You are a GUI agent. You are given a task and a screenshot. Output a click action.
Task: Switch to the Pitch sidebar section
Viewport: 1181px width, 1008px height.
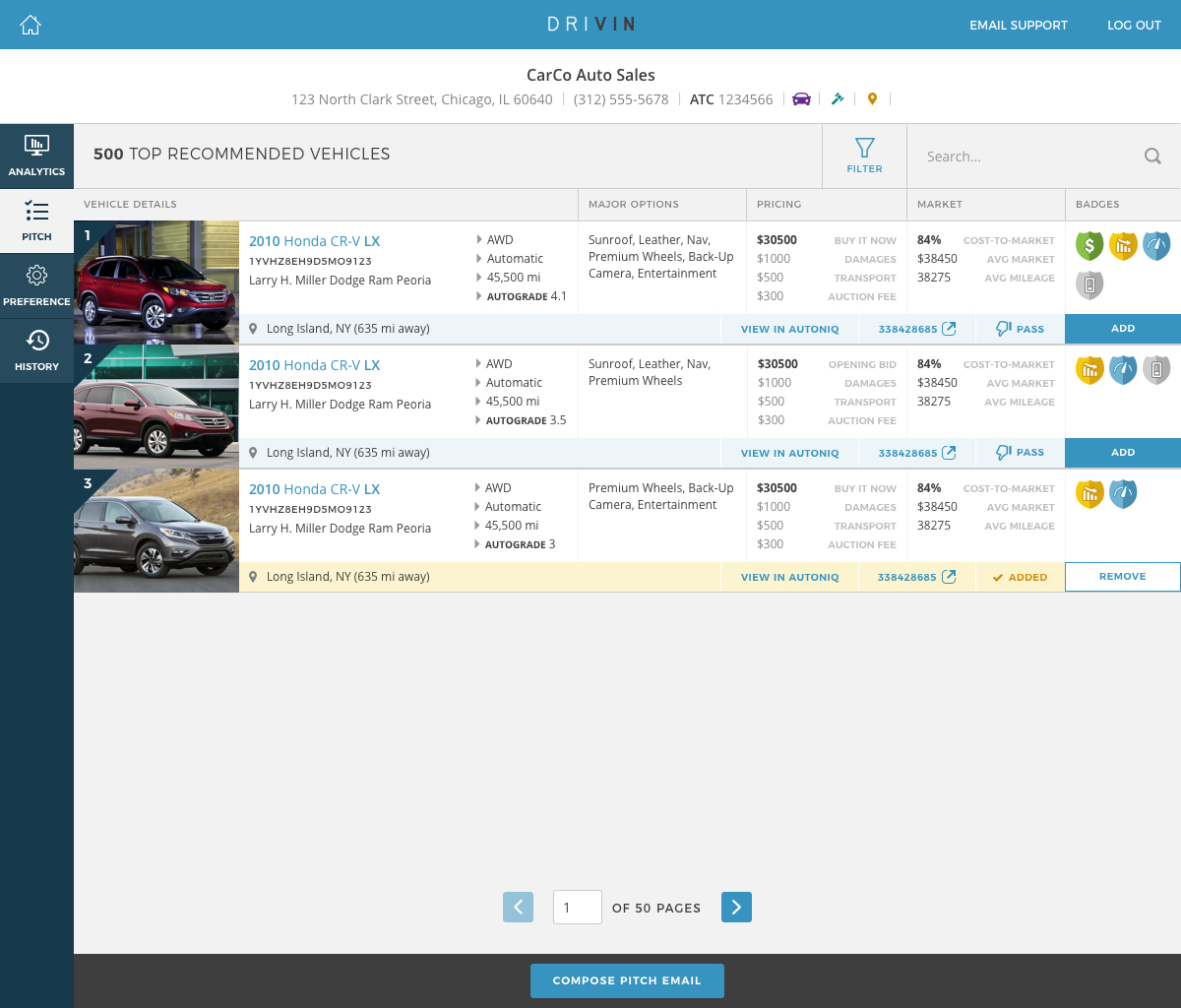(36, 221)
